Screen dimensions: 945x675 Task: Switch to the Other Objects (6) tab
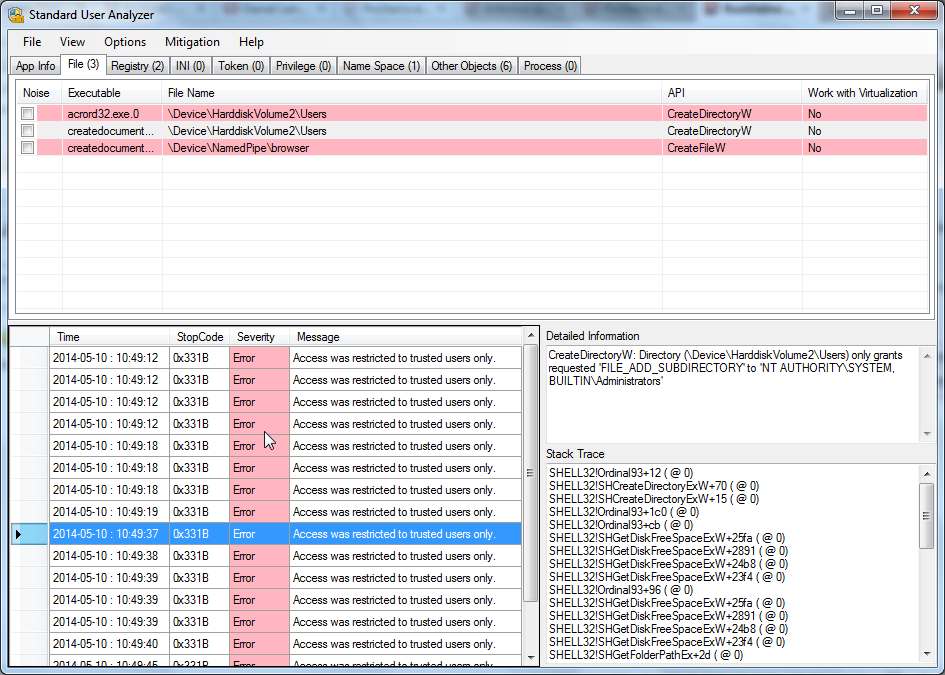pyautogui.click(x=472, y=66)
